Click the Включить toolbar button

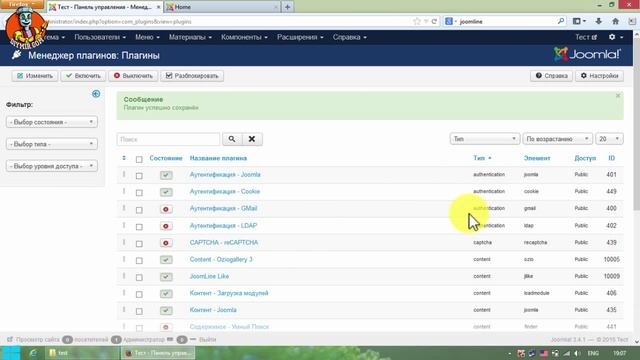click(83, 76)
